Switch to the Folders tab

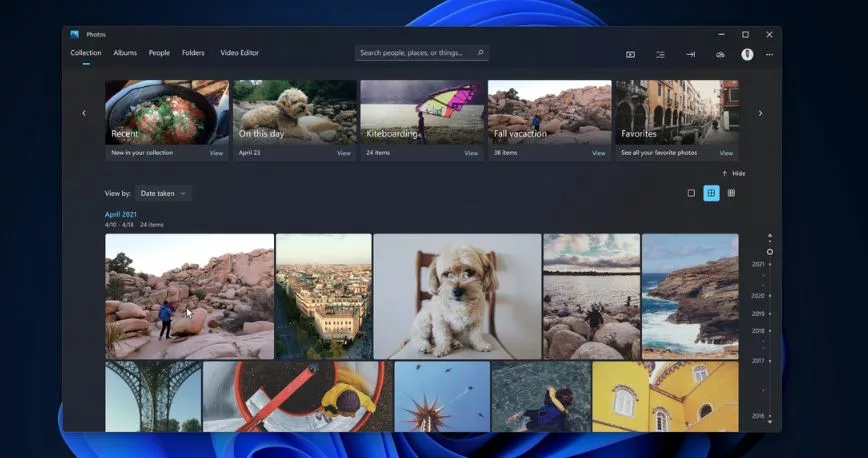pyautogui.click(x=193, y=53)
